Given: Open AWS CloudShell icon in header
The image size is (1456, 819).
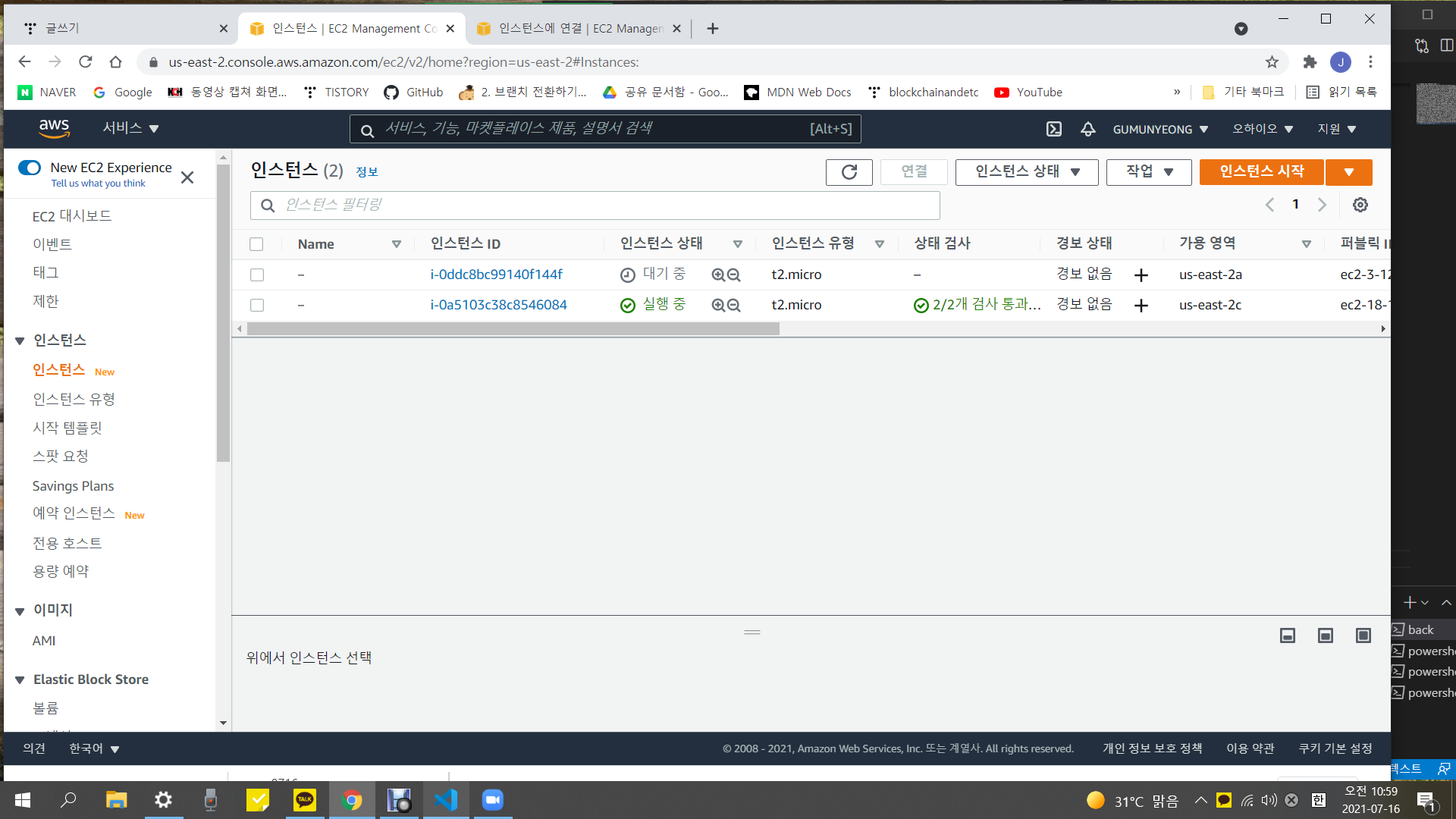Looking at the screenshot, I should (1054, 129).
